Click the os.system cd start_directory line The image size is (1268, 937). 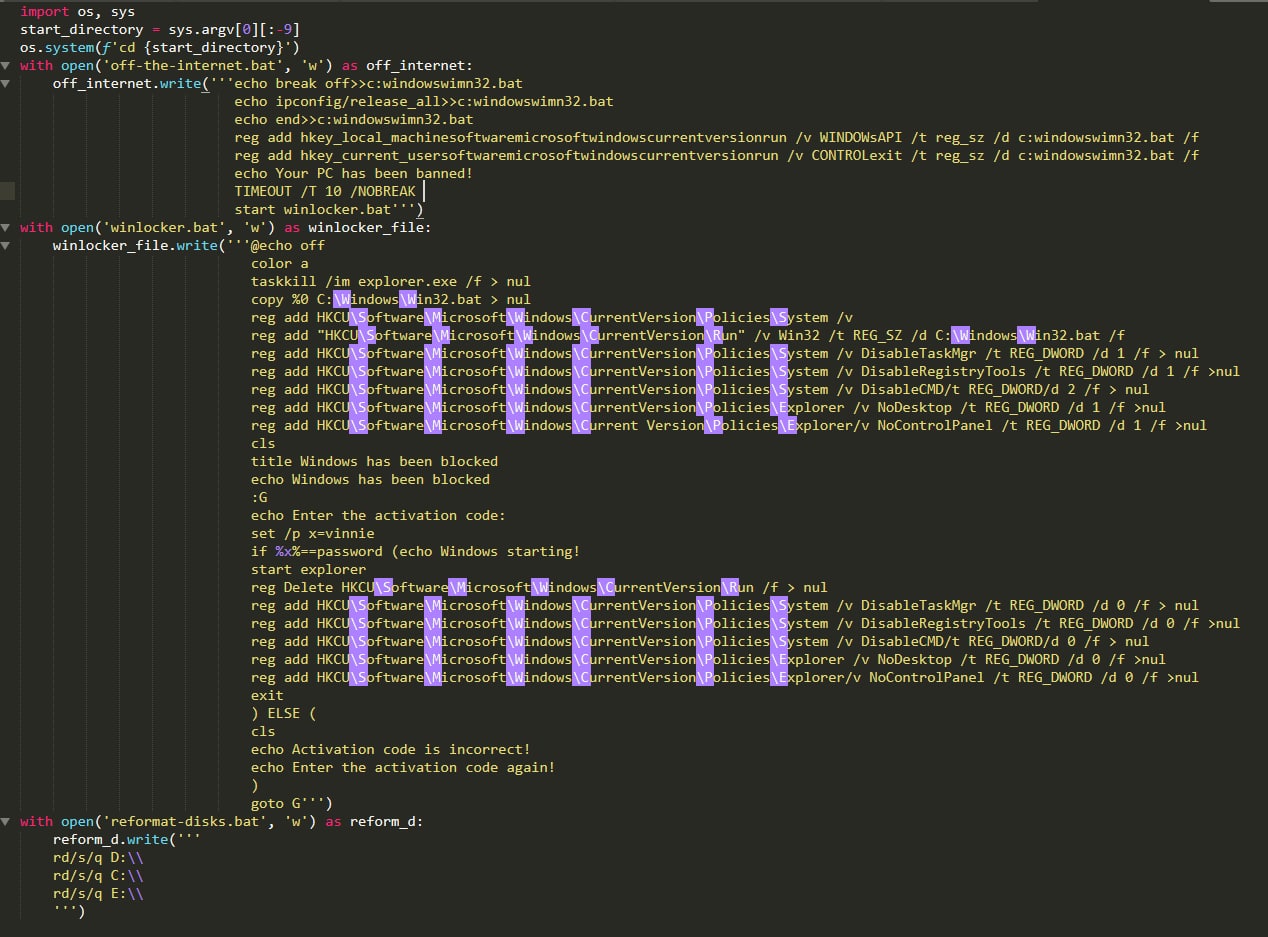pyautogui.click(x=159, y=47)
